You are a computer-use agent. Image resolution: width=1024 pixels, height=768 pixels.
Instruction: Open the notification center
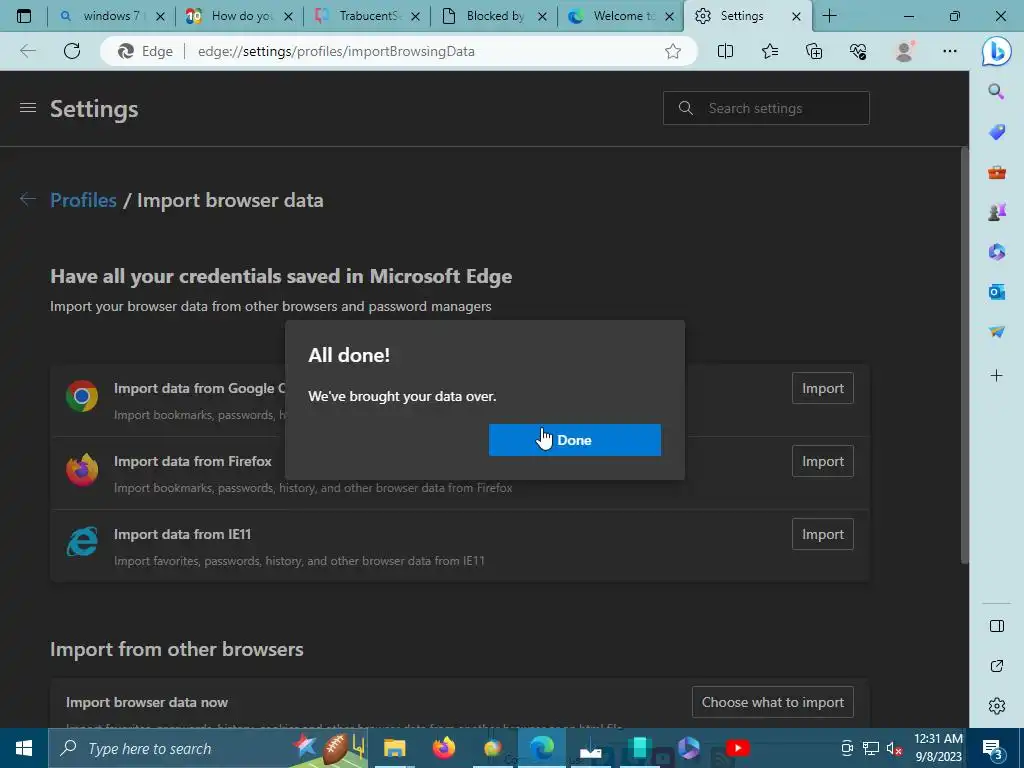[993, 749]
